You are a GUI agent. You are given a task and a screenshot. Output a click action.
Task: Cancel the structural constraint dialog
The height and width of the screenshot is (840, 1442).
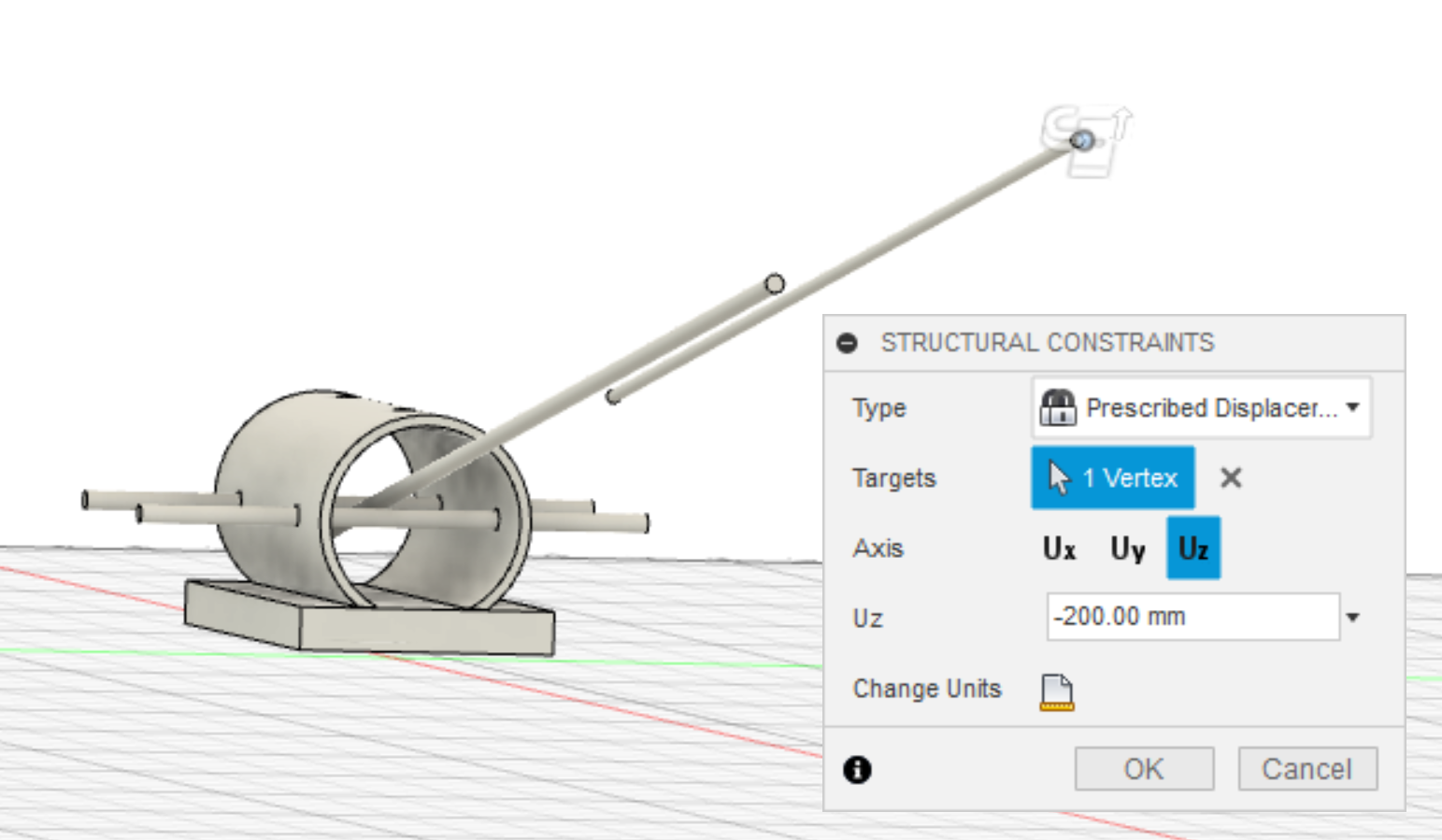click(1306, 769)
